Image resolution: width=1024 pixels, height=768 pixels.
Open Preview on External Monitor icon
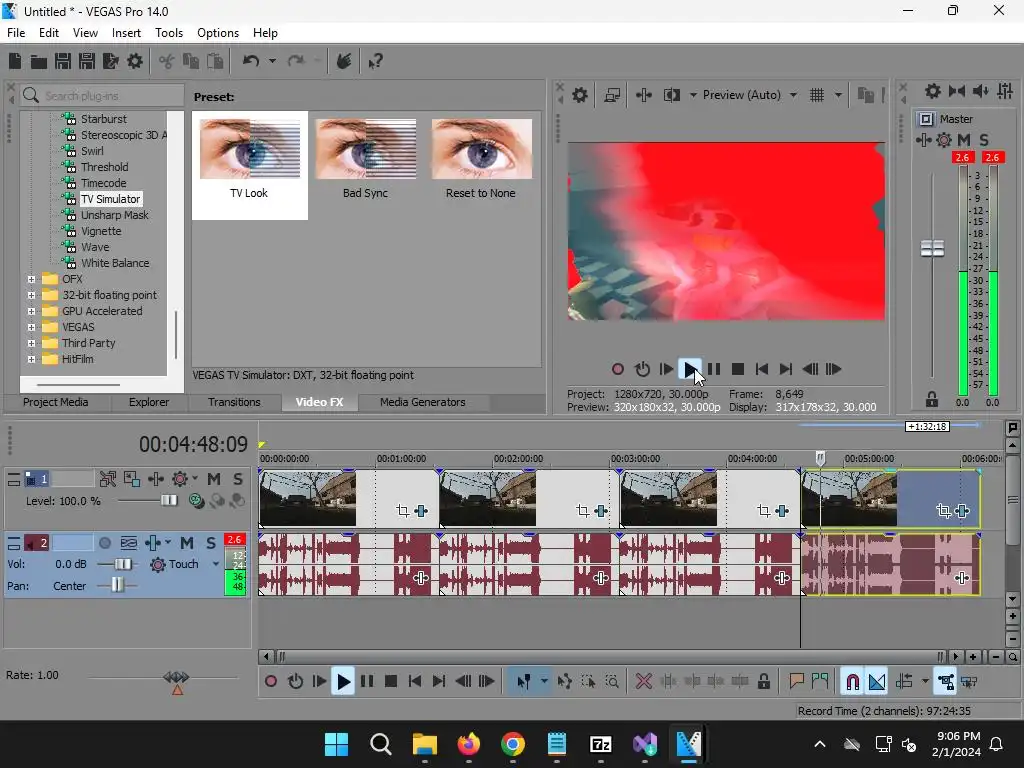(x=612, y=95)
